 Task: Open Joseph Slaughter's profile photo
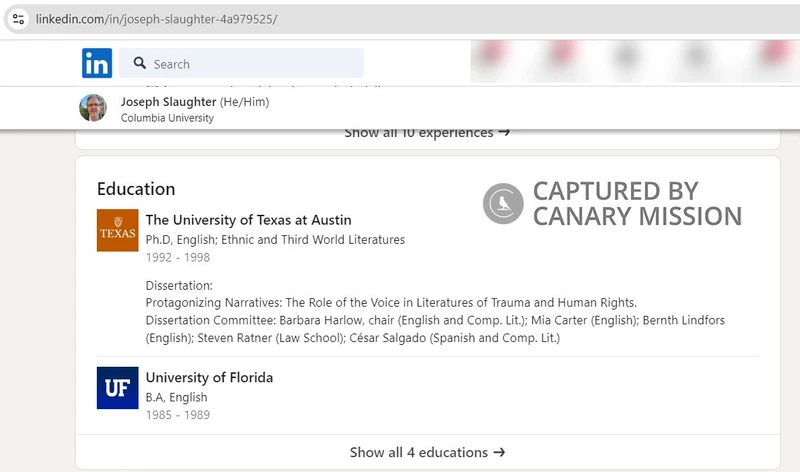[x=93, y=108]
